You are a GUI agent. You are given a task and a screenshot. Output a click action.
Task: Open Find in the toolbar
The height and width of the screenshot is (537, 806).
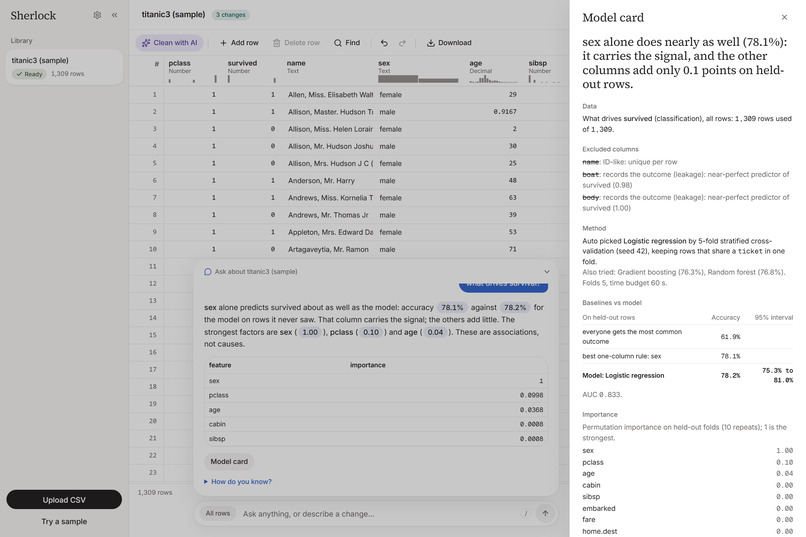coord(347,43)
